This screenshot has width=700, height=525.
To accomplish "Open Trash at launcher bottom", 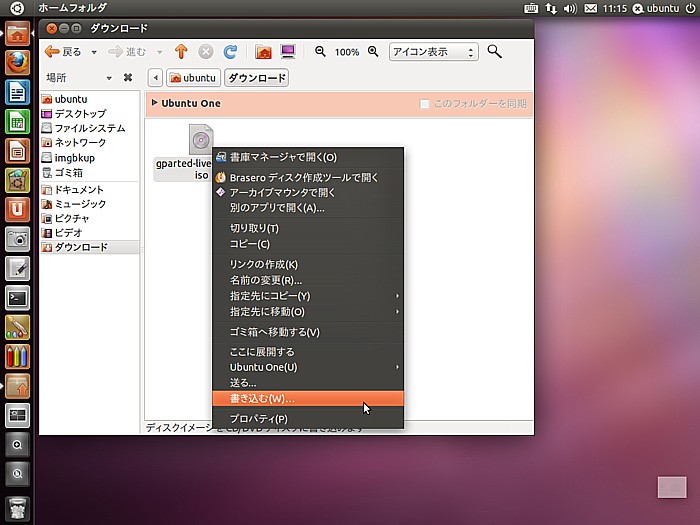I will 17,508.
